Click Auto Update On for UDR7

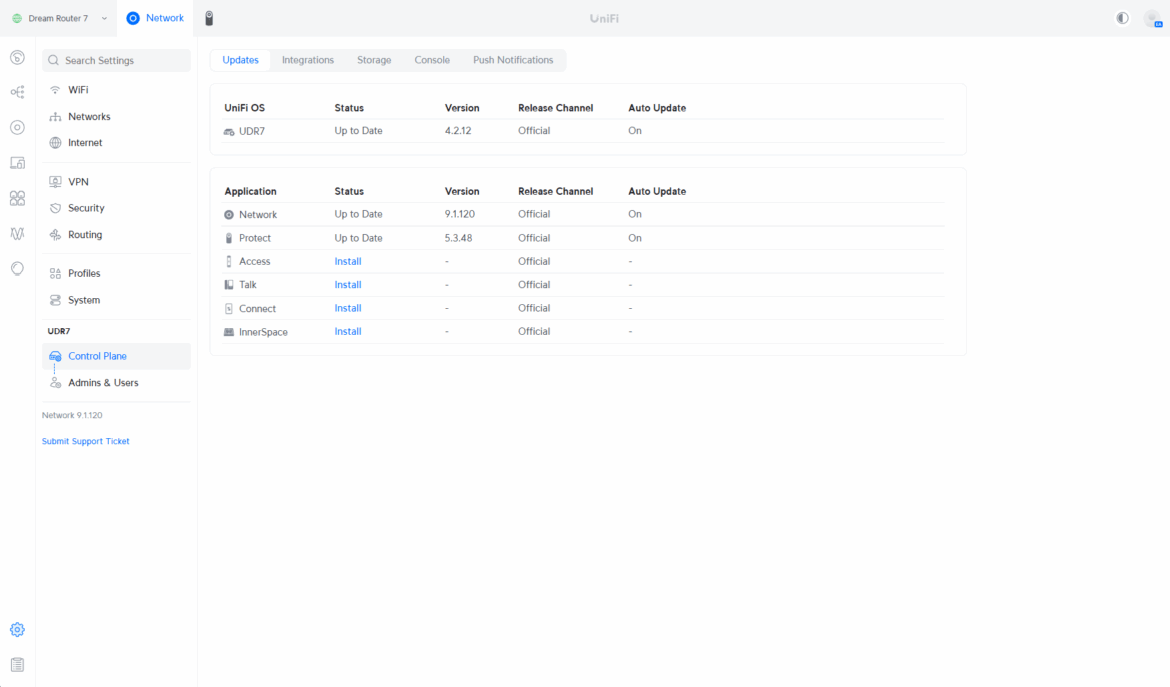[635, 131]
